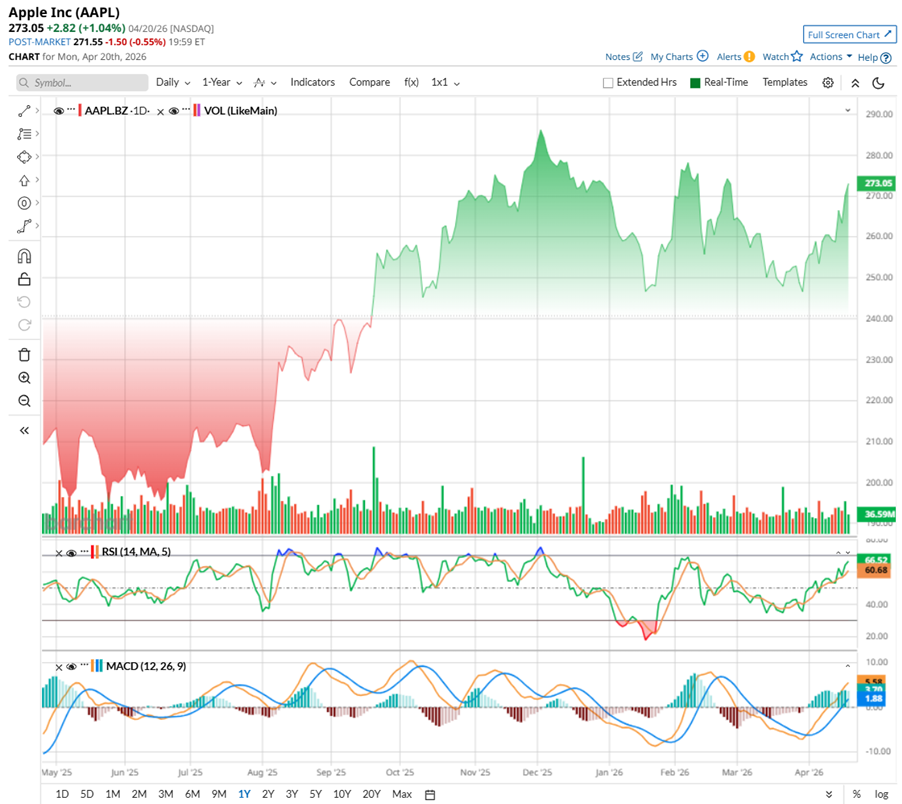The height and width of the screenshot is (804, 902).
Task: Open chart settings gear
Action: [828, 83]
